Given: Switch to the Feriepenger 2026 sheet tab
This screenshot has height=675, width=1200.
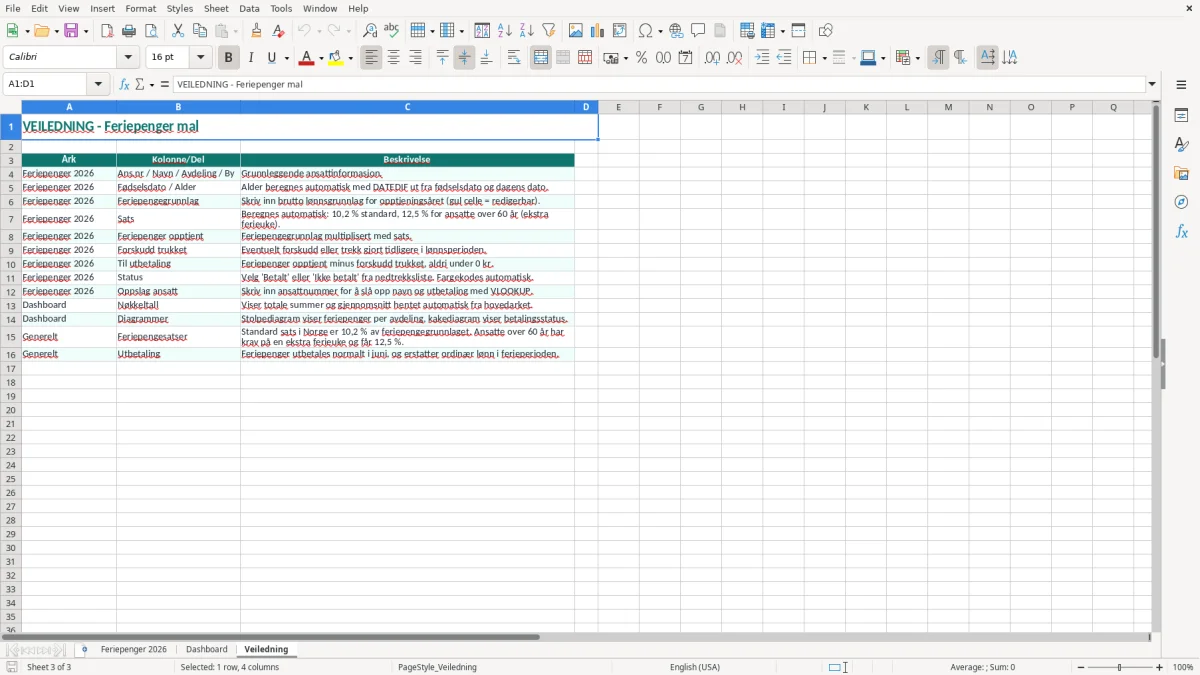Looking at the screenshot, I should [134, 650].
